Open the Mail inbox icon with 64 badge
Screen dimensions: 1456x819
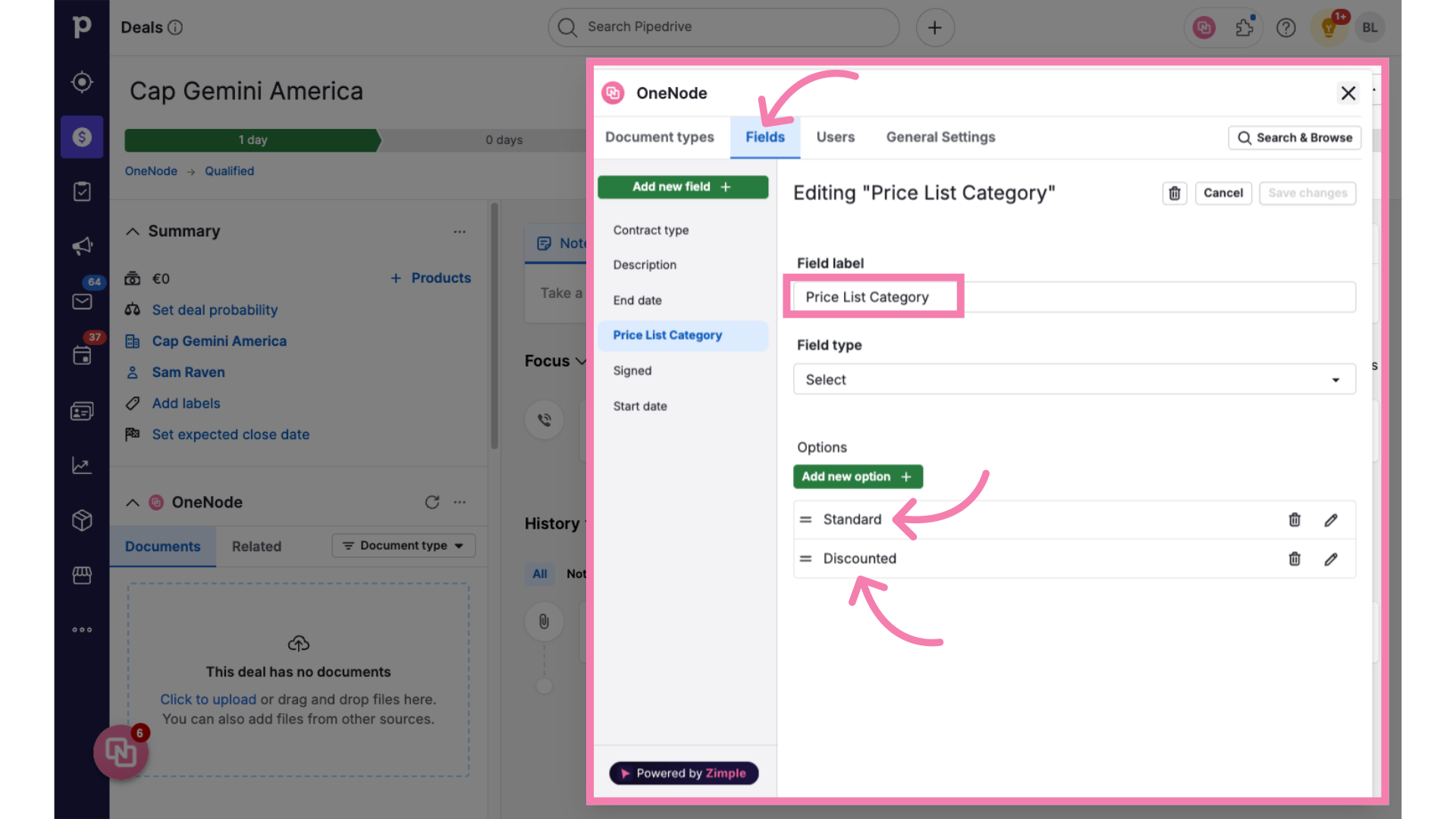coord(82,301)
